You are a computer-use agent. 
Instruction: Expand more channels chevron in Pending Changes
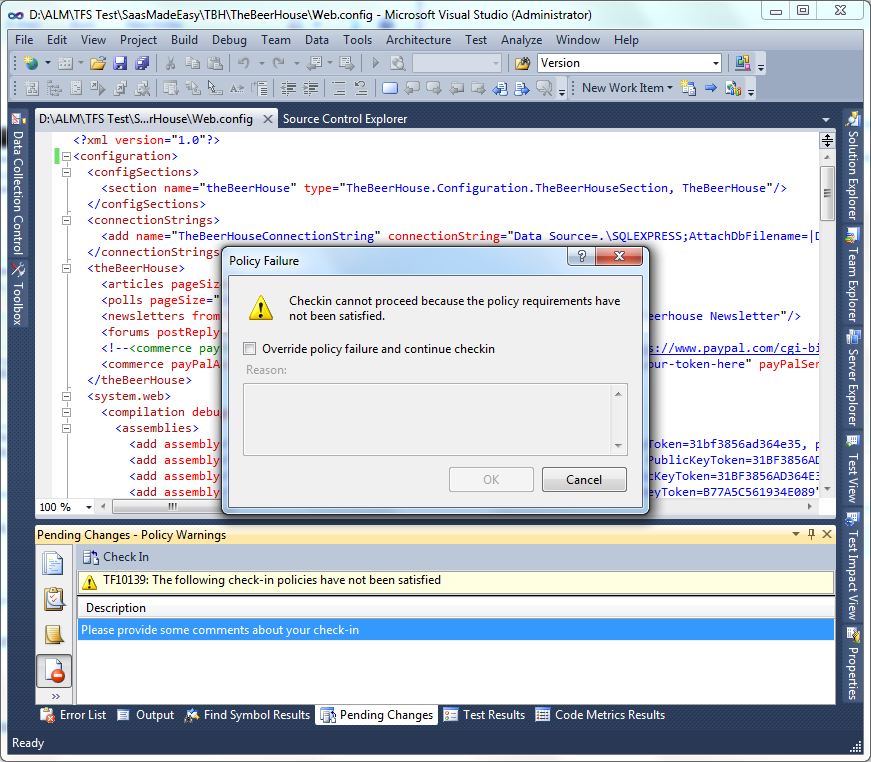[x=55, y=696]
